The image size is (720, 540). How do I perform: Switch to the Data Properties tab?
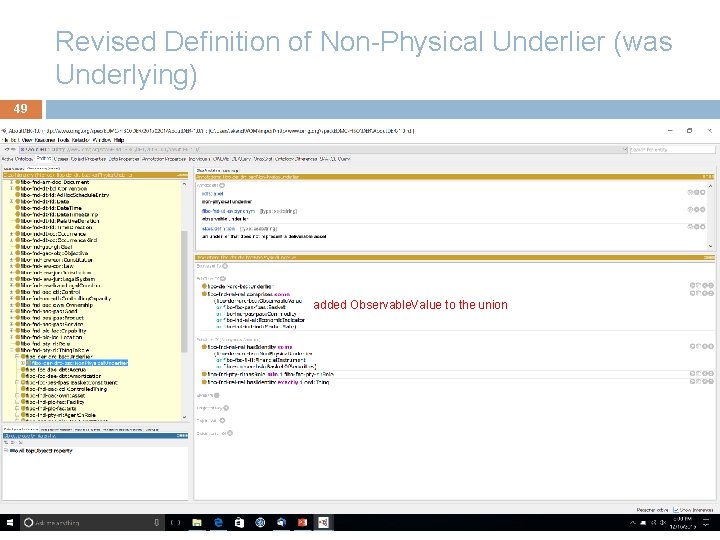coord(124,159)
